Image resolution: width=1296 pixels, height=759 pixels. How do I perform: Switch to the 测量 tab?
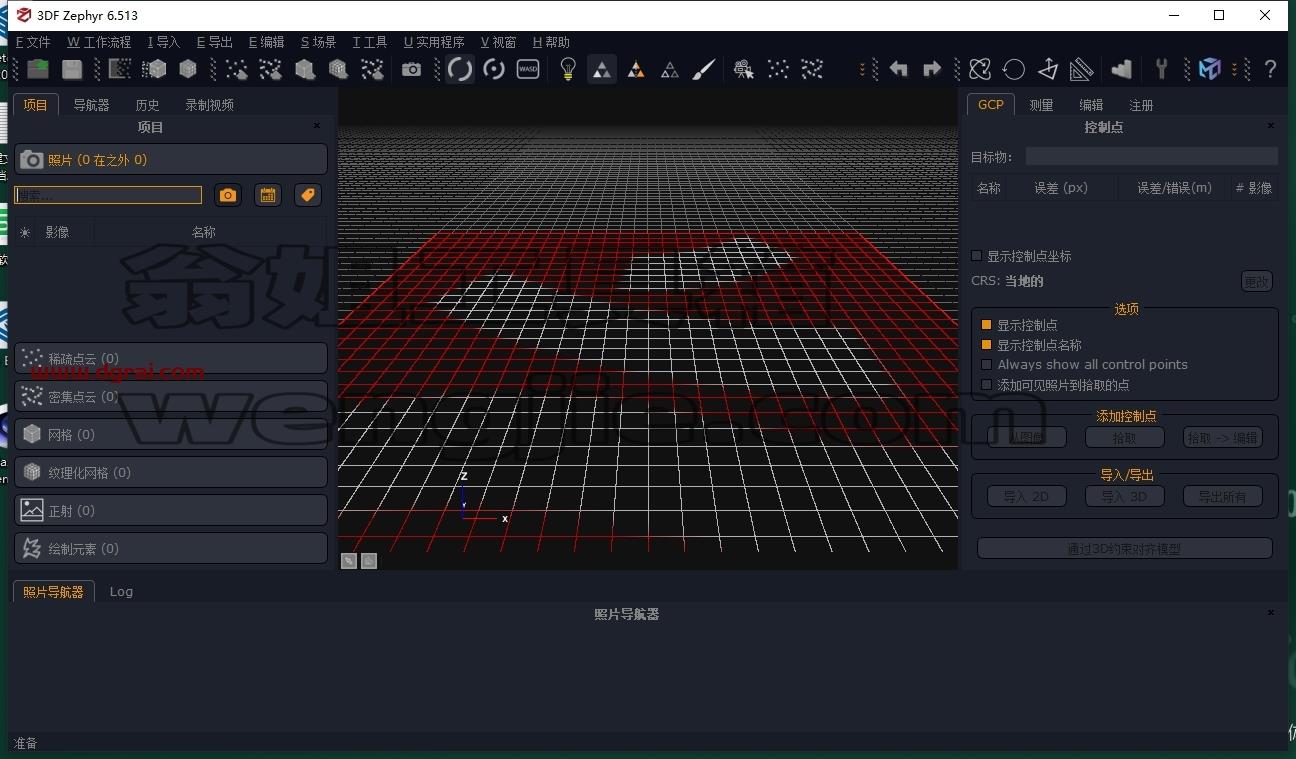pos(1041,105)
